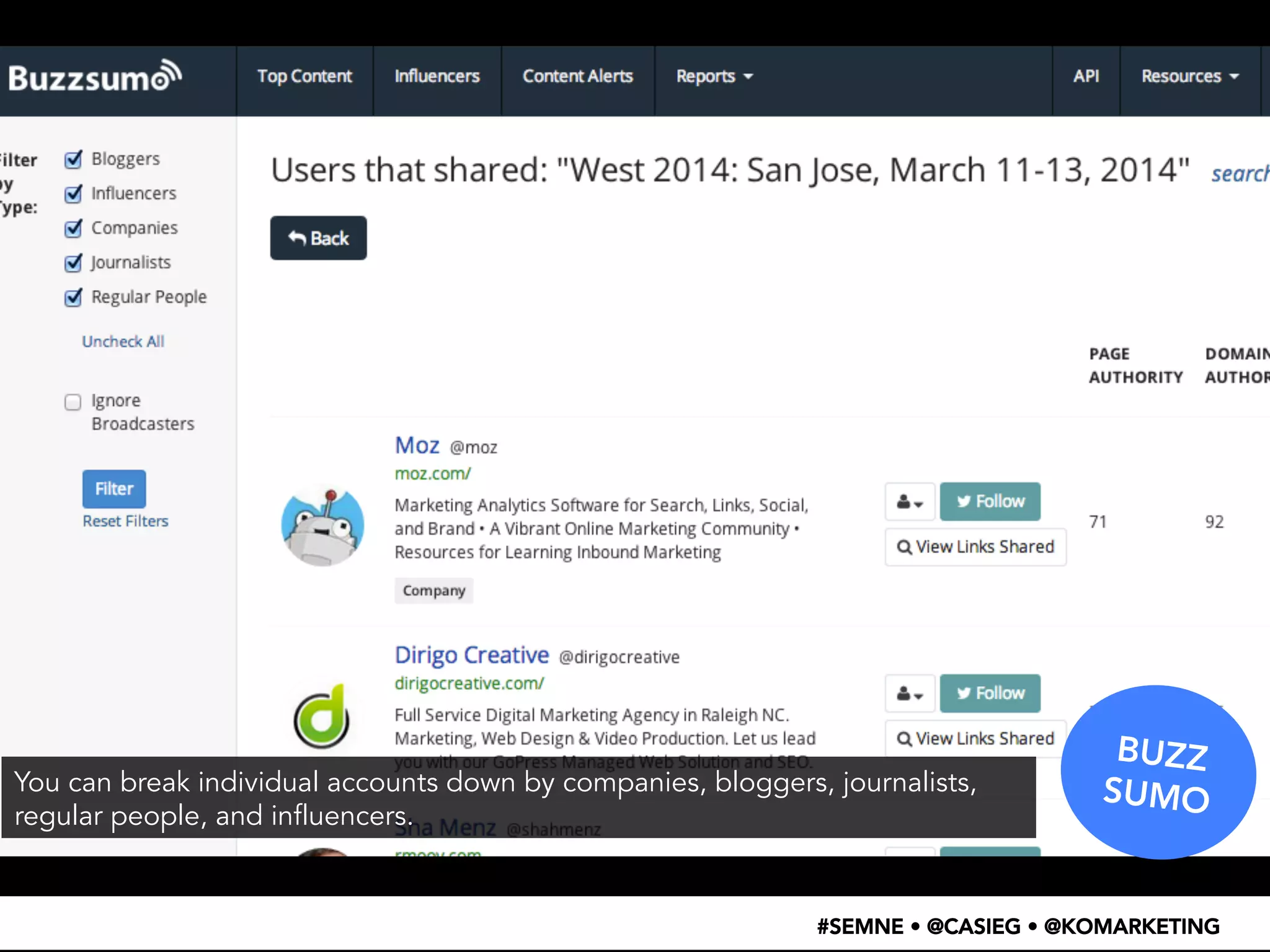The width and height of the screenshot is (1270, 952).
Task: Open the user list dropdown for Moz
Action: pyautogui.click(x=910, y=501)
